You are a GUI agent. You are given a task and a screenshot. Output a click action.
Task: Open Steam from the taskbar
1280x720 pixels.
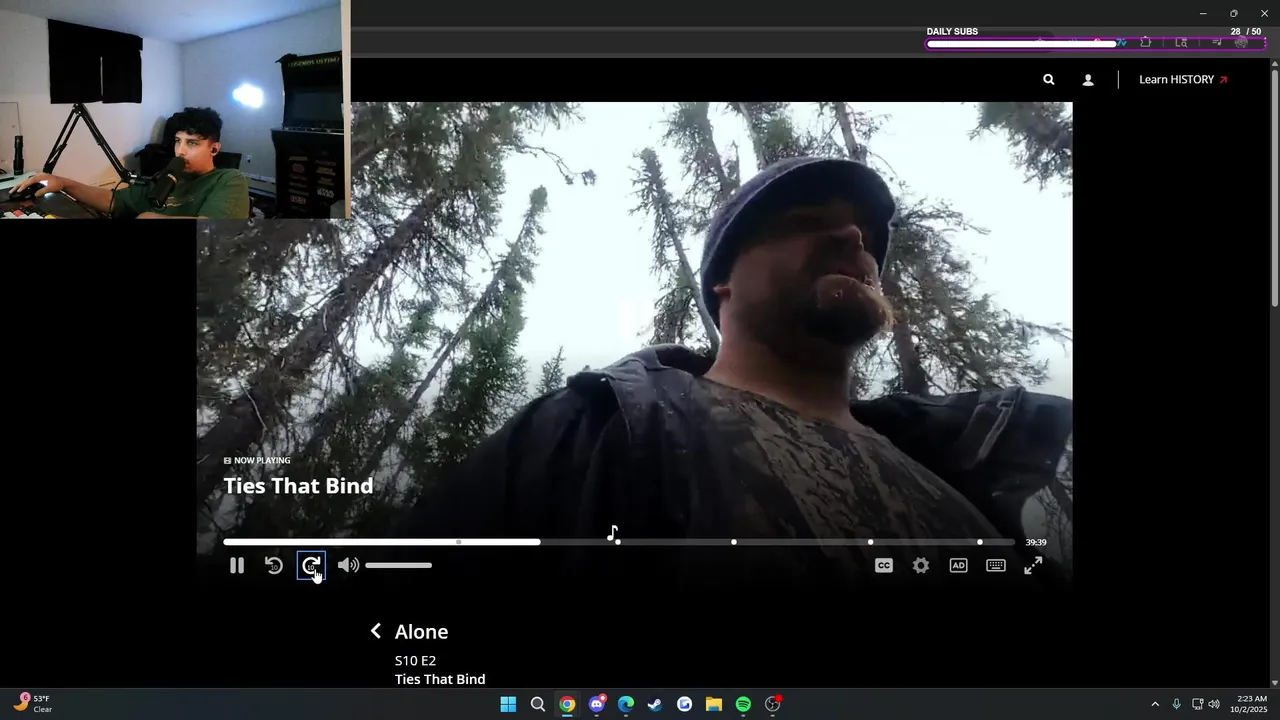pos(655,704)
